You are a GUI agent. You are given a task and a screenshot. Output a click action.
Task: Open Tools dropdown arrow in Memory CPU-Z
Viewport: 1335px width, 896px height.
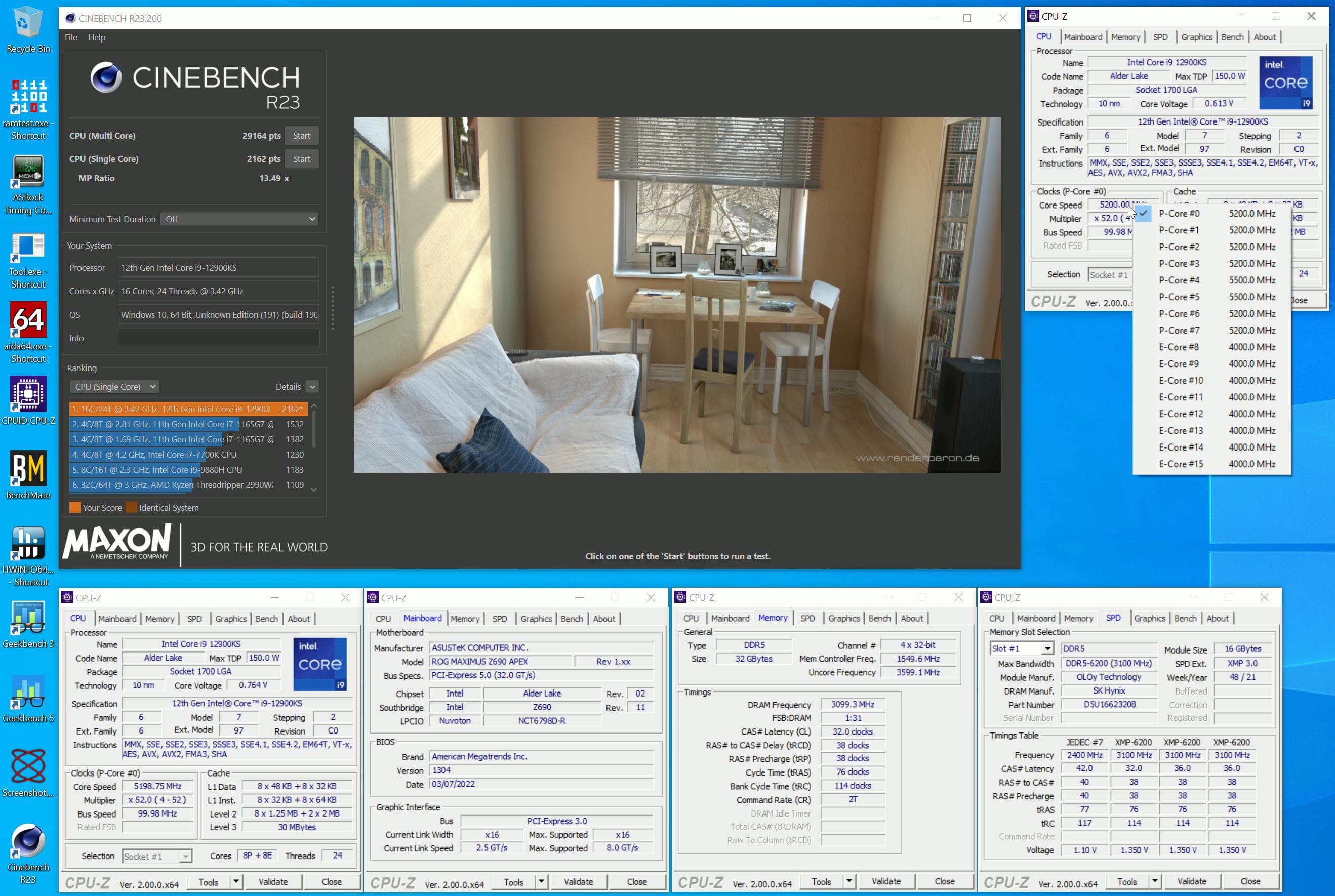click(x=848, y=881)
